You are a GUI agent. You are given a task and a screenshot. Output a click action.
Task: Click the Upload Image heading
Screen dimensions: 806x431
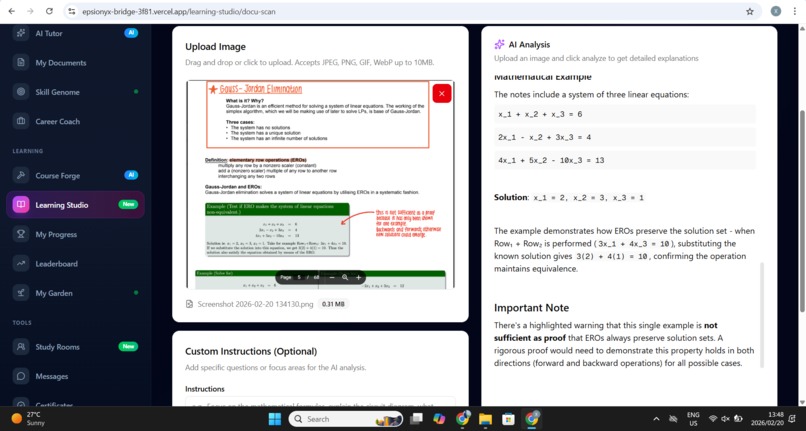(215, 47)
